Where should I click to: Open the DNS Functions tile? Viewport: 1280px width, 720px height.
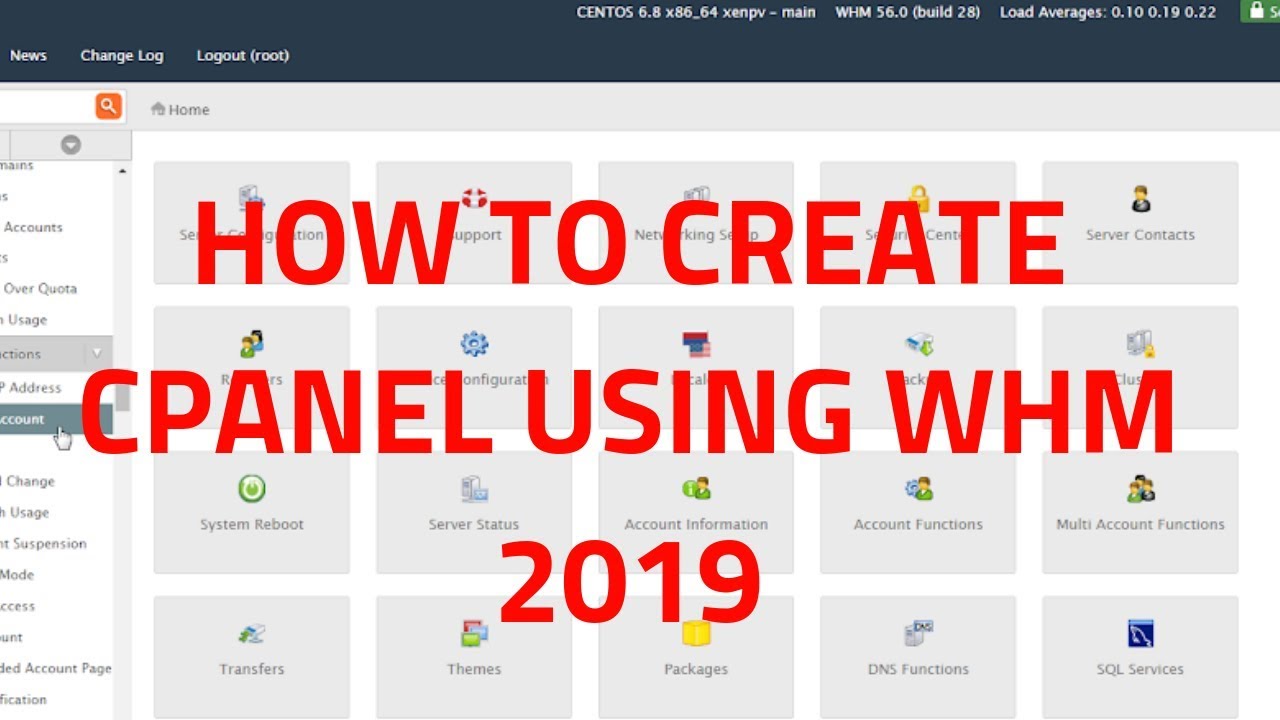918,657
